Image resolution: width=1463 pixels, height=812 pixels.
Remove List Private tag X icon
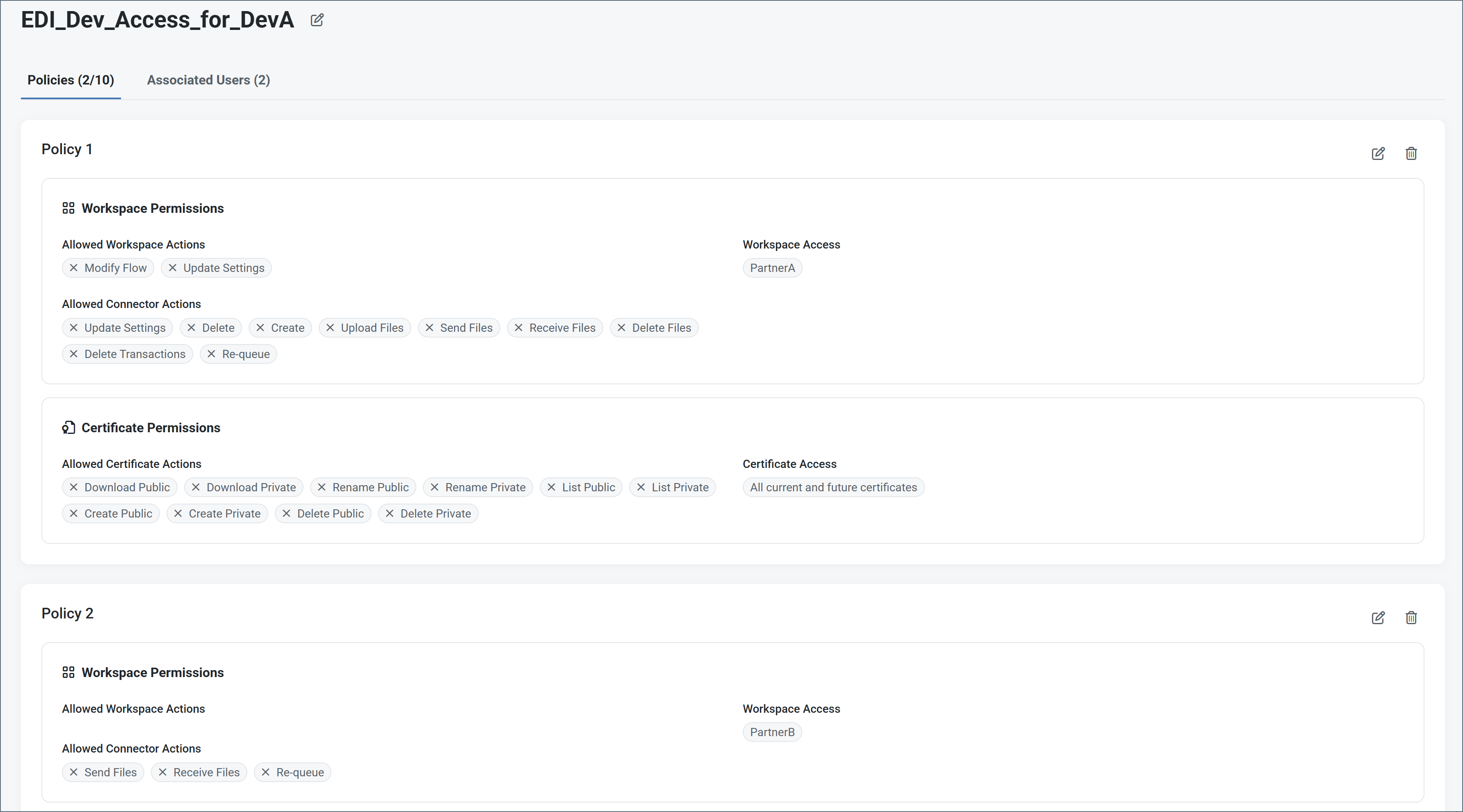click(641, 487)
